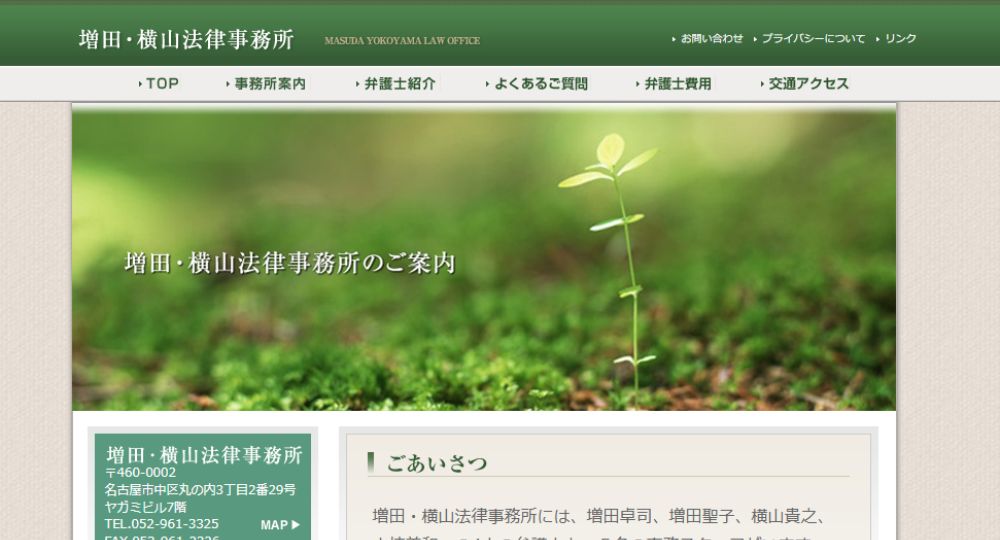The width and height of the screenshot is (1000, 540).
Task: Open the プライバシーについて privacy link
Action: click(x=812, y=39)
